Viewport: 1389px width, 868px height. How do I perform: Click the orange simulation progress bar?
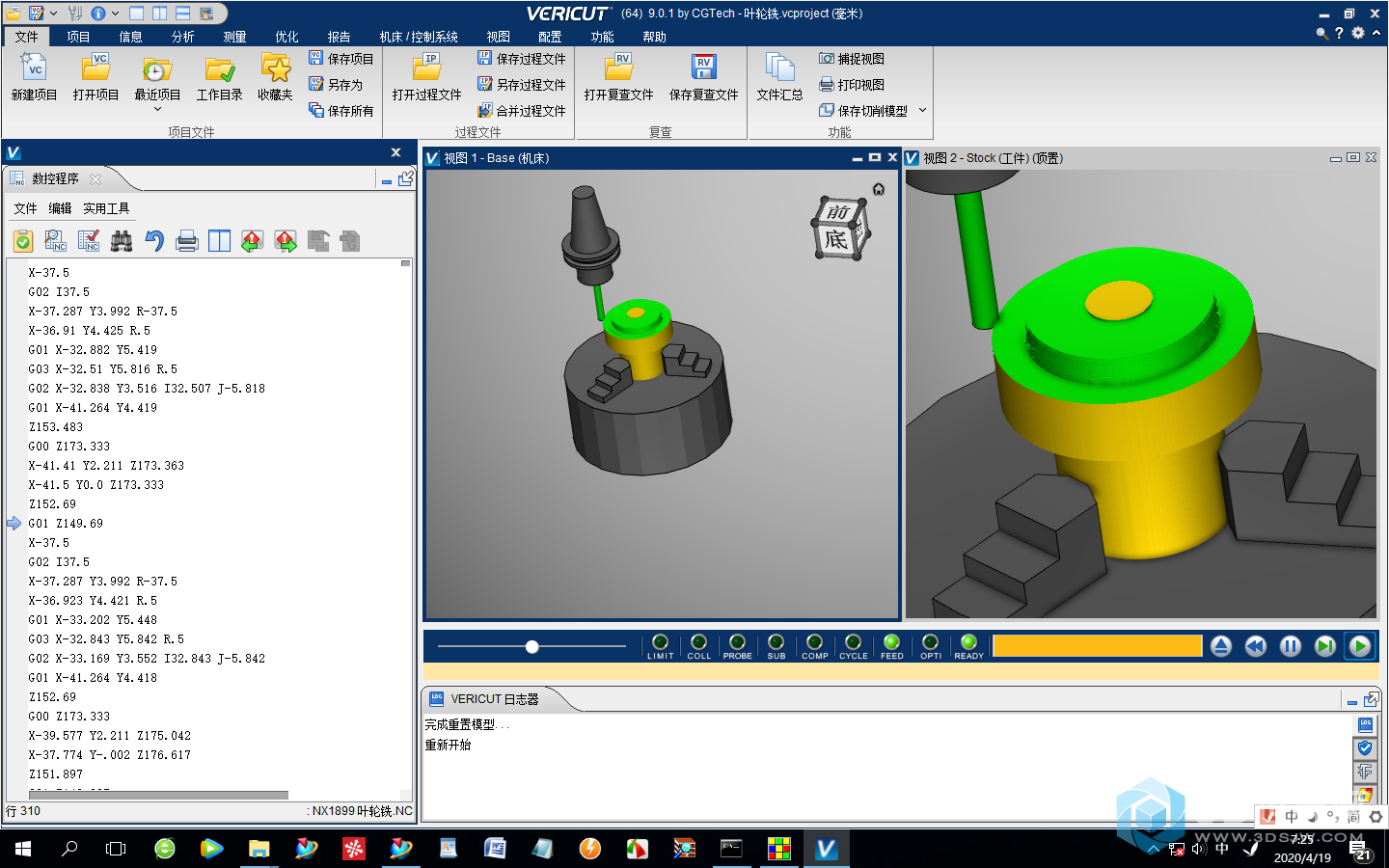tap(1098, 646)
